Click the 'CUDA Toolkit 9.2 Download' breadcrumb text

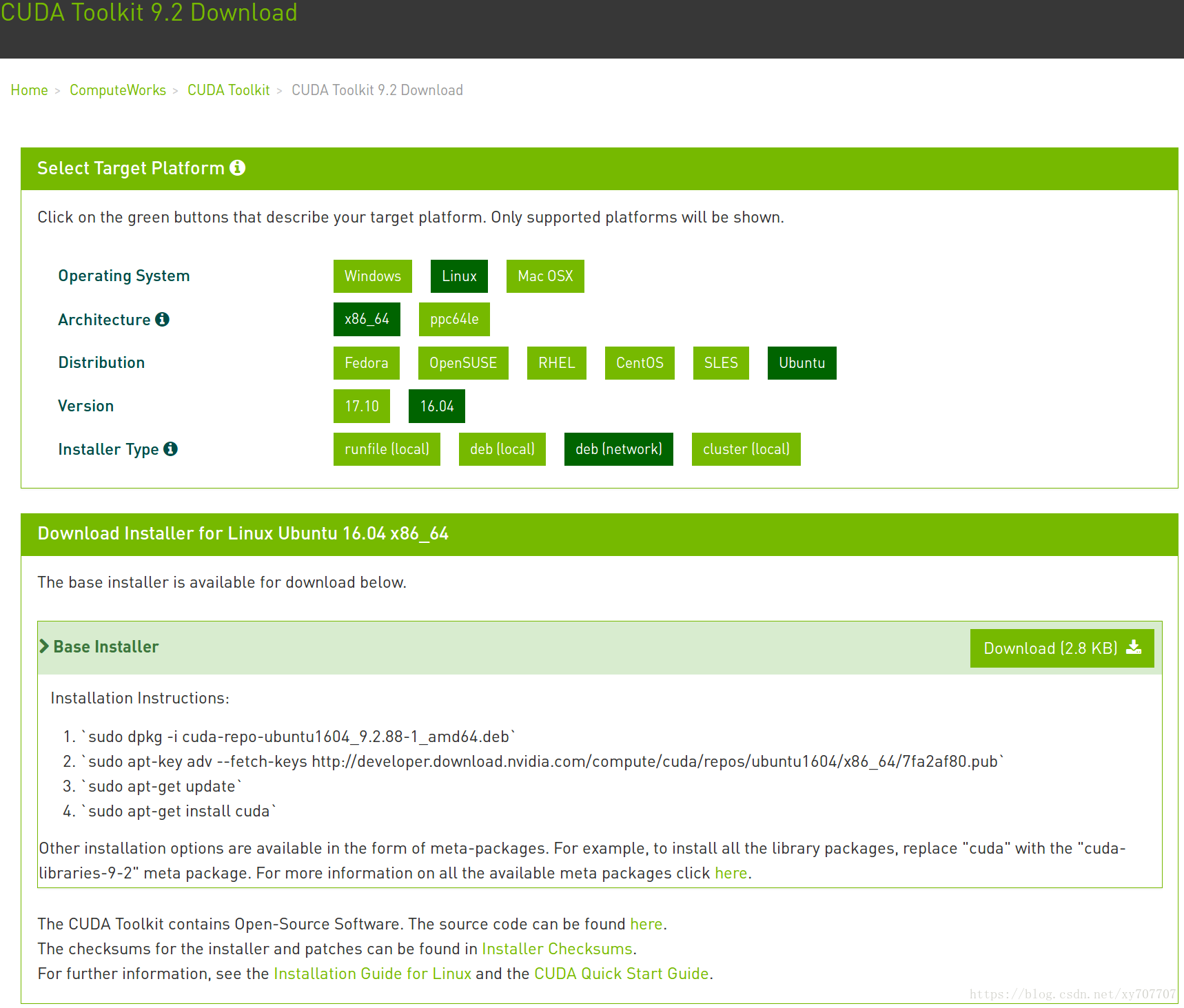pyautogui.click(x=377, y=90)
